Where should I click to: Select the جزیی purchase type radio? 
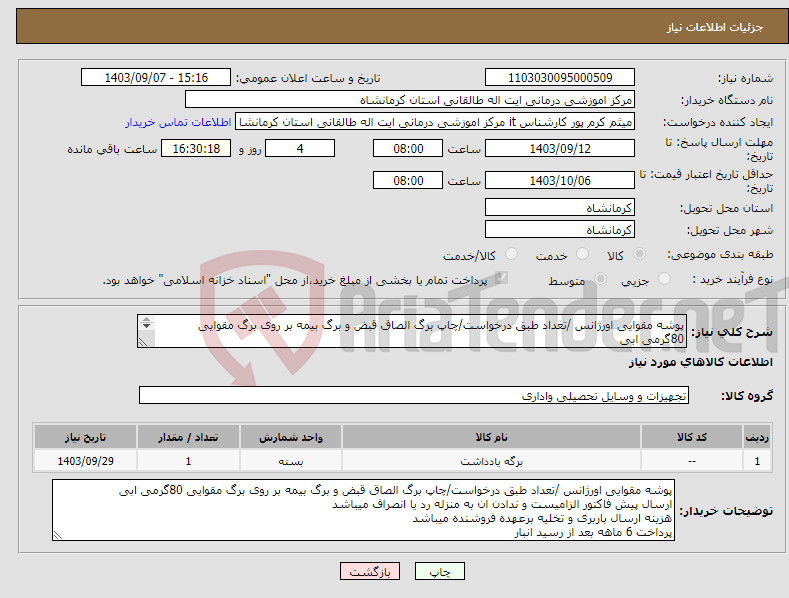[x=664, y=279]
